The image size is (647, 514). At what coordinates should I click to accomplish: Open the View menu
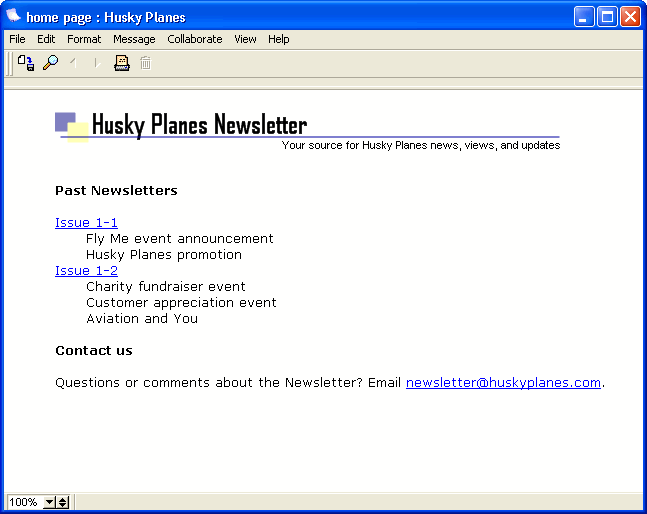[245, 39]
